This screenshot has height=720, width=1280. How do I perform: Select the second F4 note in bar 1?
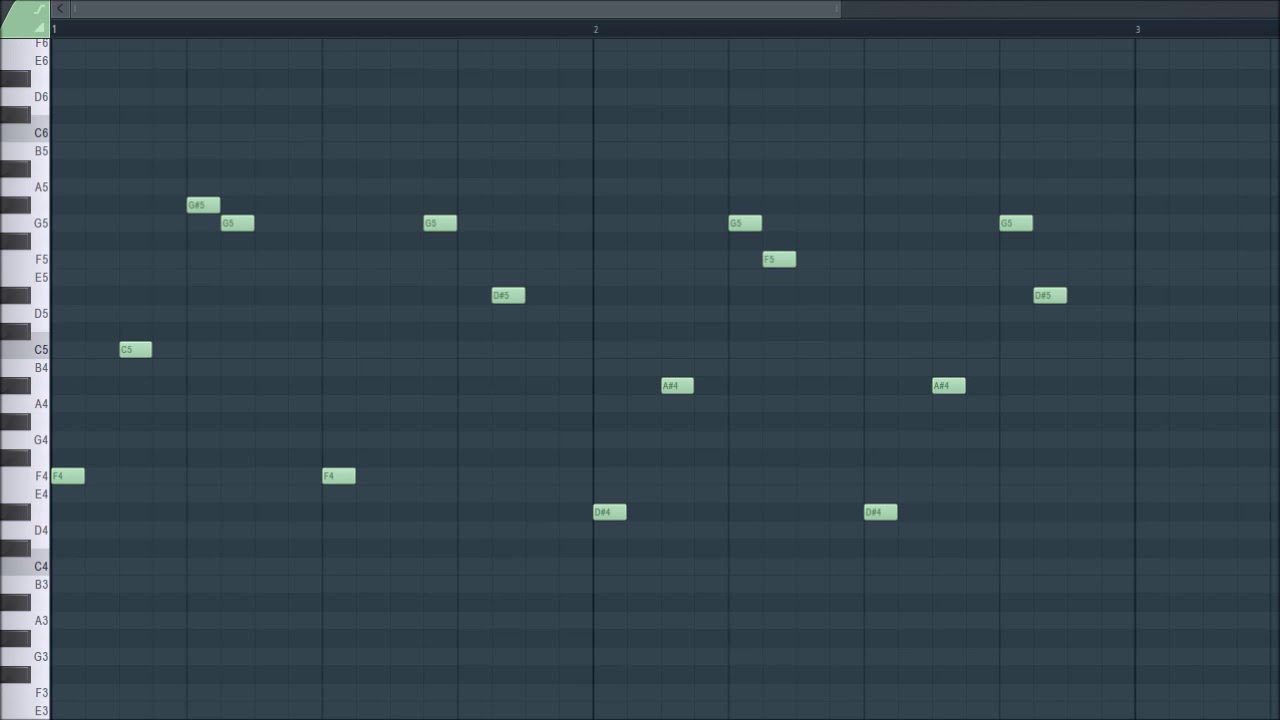tap(339, 476)
